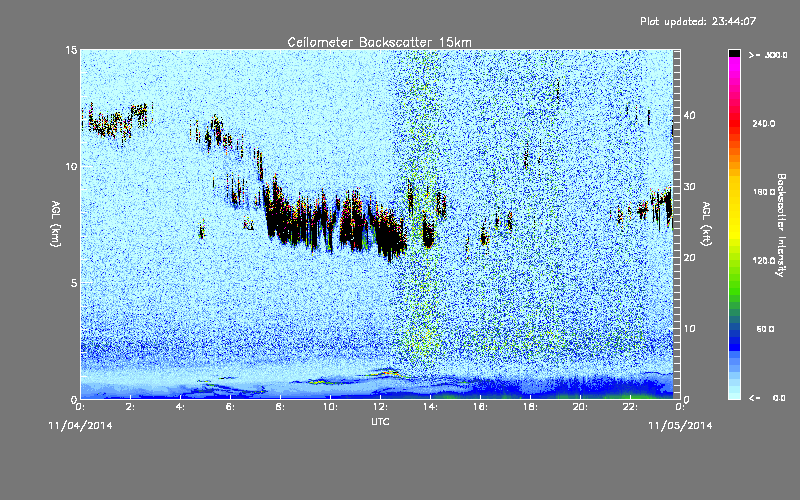Click the "120.0" colorbar value
Screen dimensions: 800x500
pos(764,261)
